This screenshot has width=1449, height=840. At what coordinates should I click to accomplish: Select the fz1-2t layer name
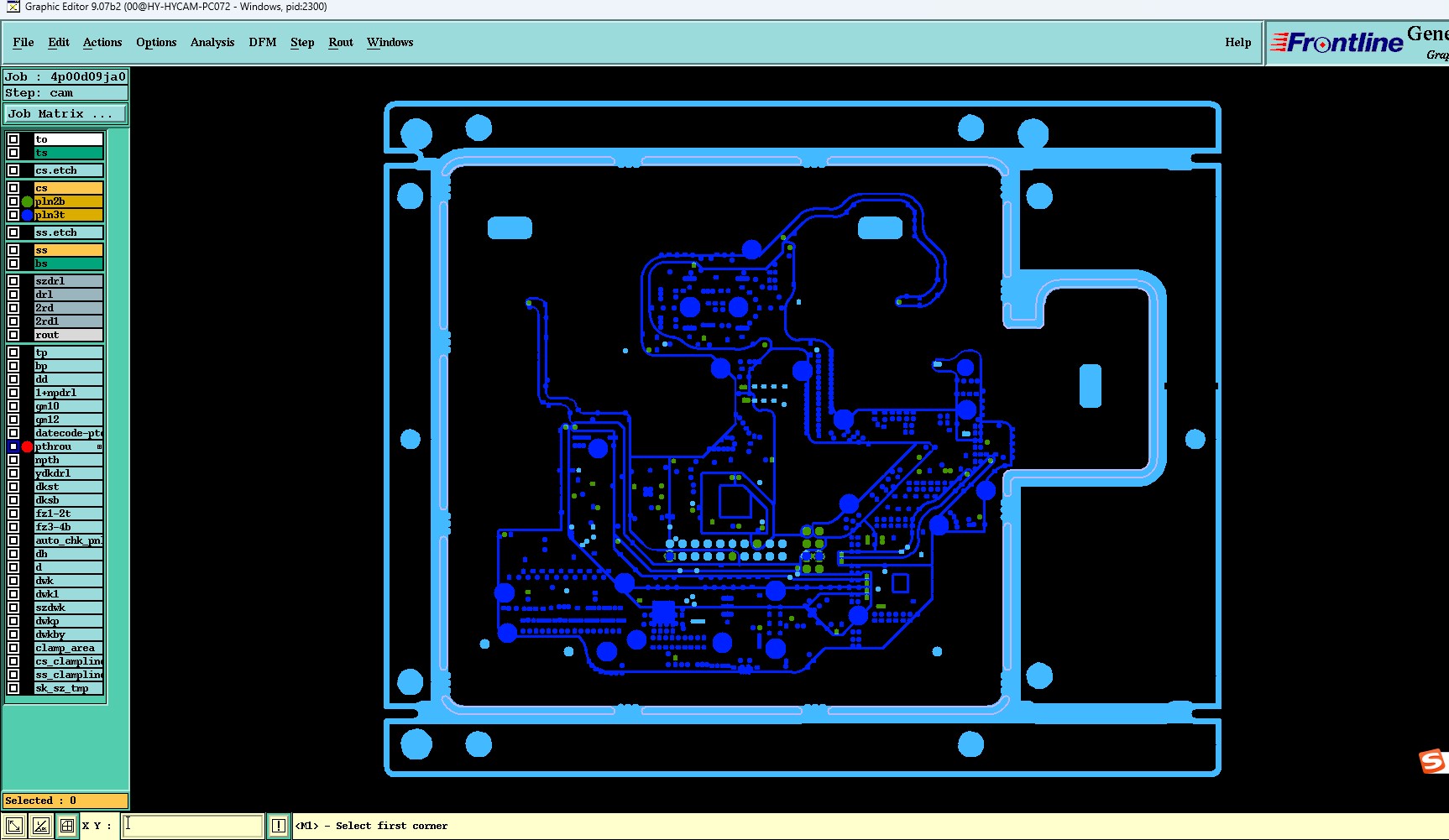[69, 514]
